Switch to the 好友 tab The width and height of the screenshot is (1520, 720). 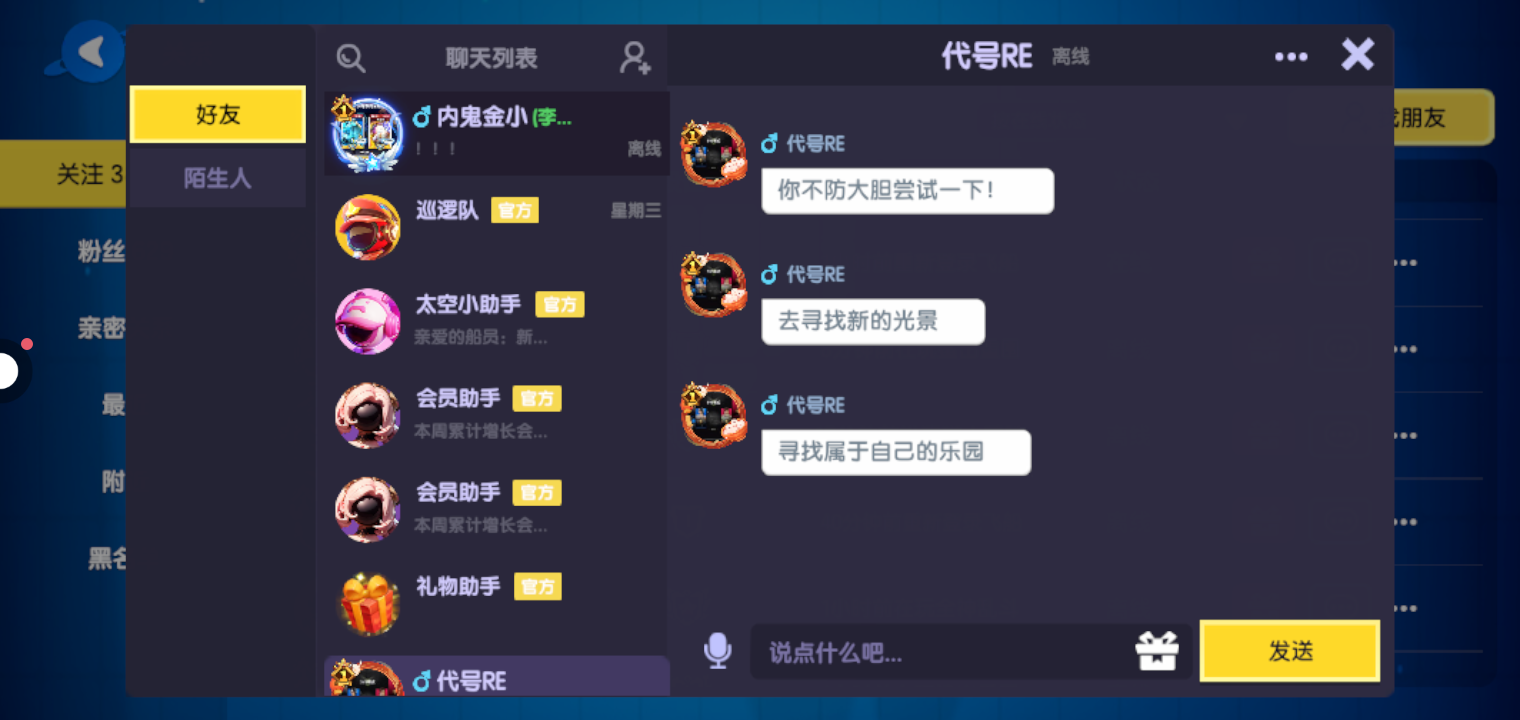click(217, 114)
